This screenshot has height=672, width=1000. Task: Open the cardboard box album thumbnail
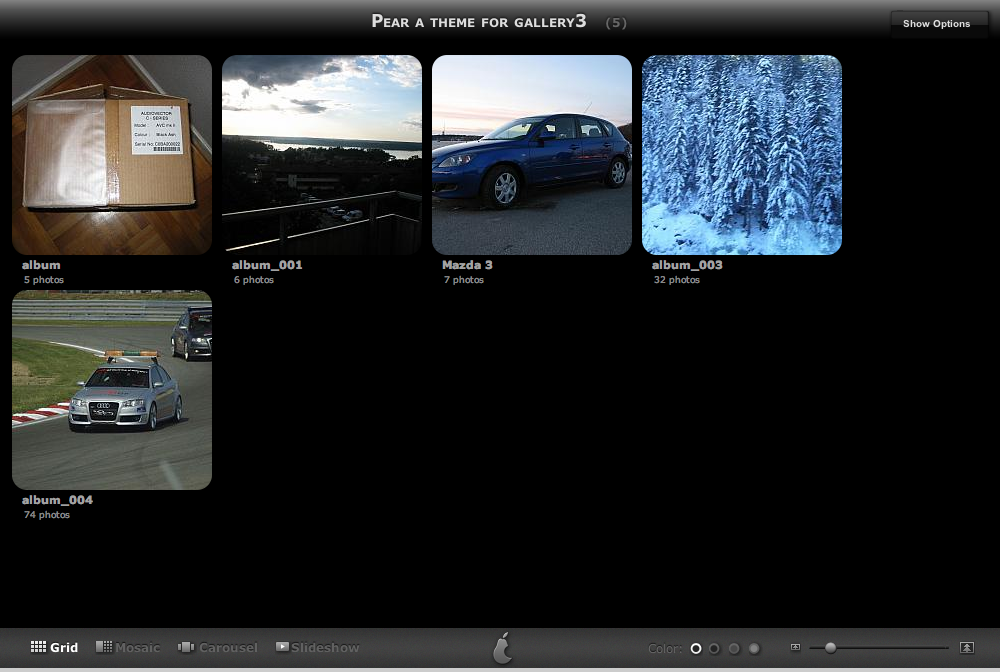click(112, 155)
